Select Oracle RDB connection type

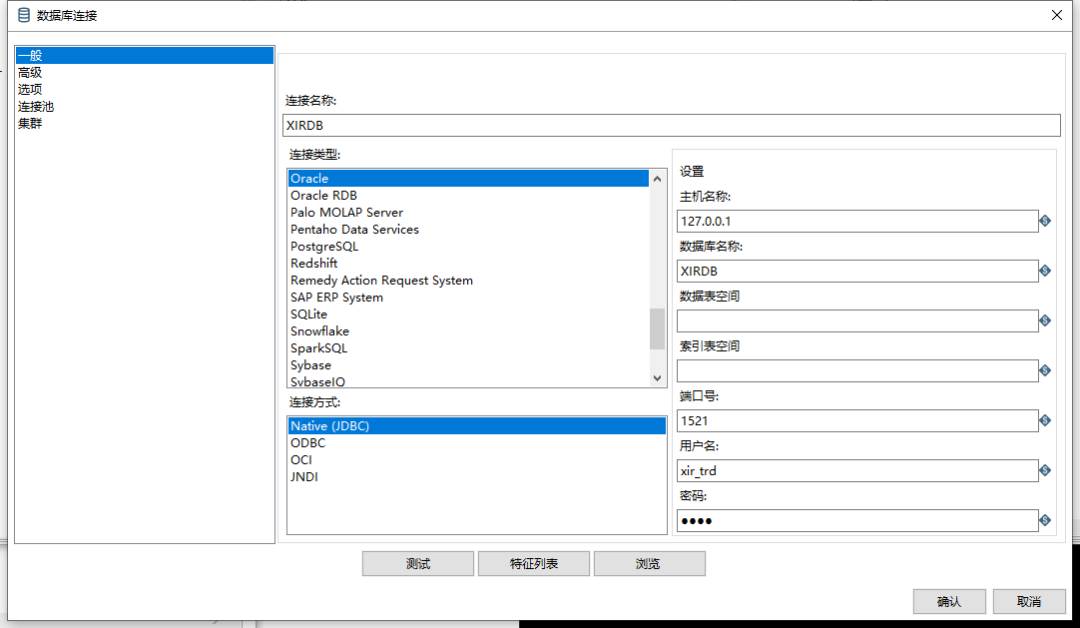pyautogui.click(x=324, y=196)
